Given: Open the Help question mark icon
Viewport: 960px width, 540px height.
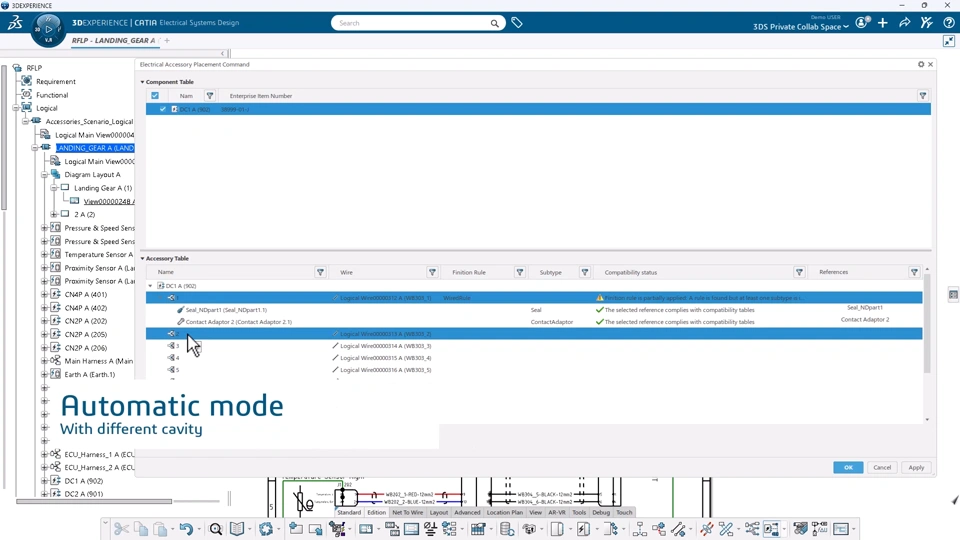Looking at the screenshot, I should click(x=948, y=23).
